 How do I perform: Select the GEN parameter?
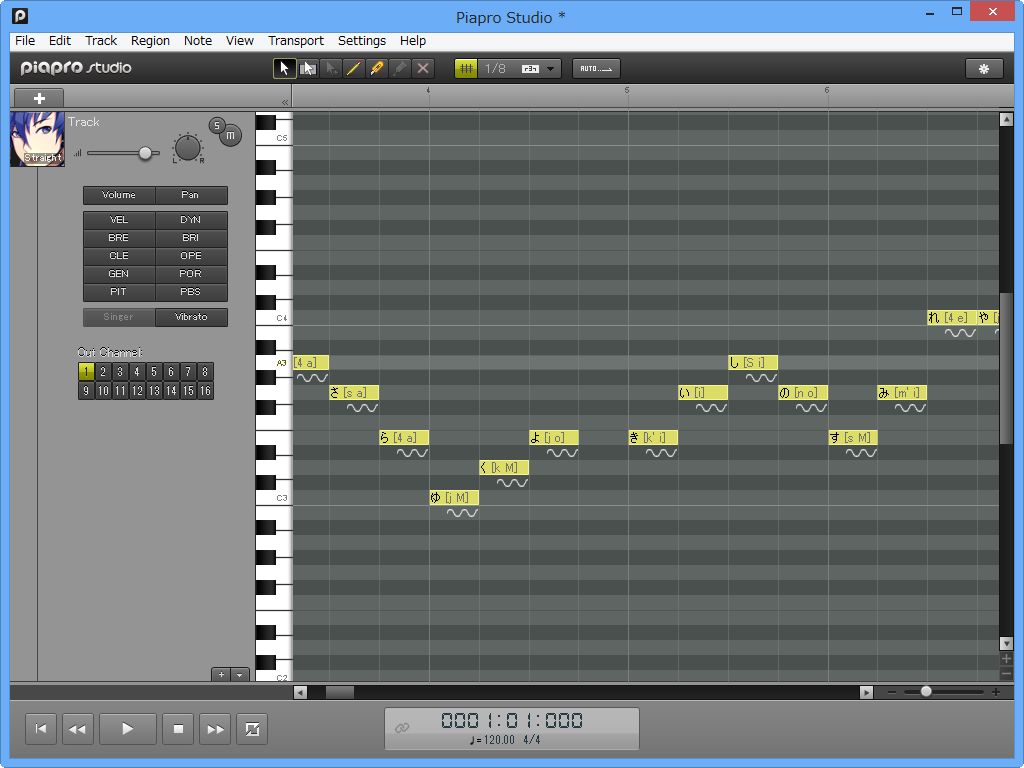point(119,274)
